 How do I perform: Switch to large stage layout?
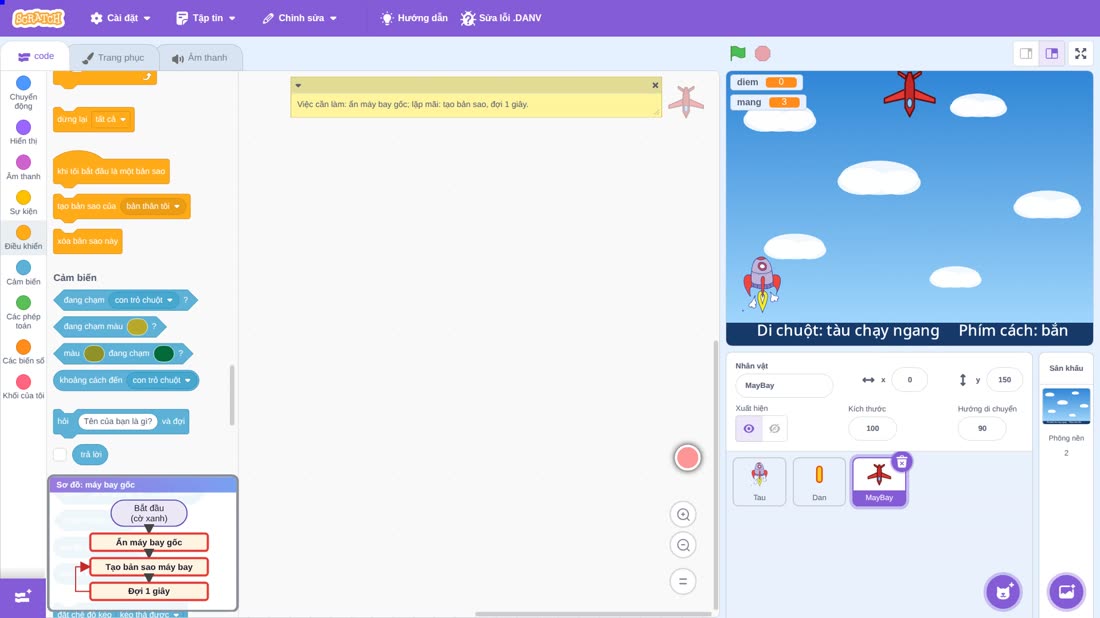coord(1052,53)
